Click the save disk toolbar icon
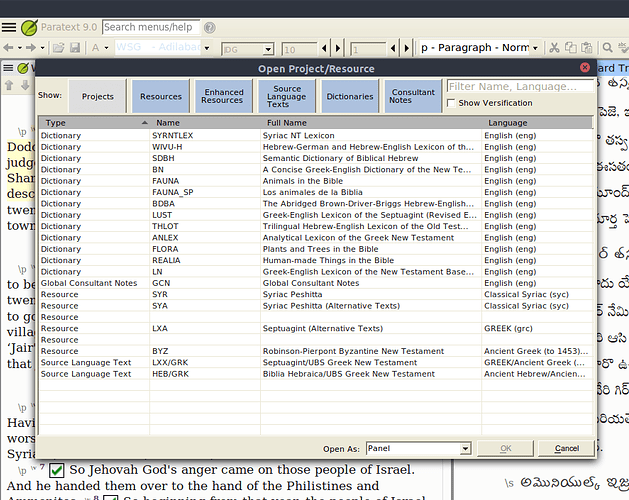The width and height of the screenshot is (629, 500). 75,48
